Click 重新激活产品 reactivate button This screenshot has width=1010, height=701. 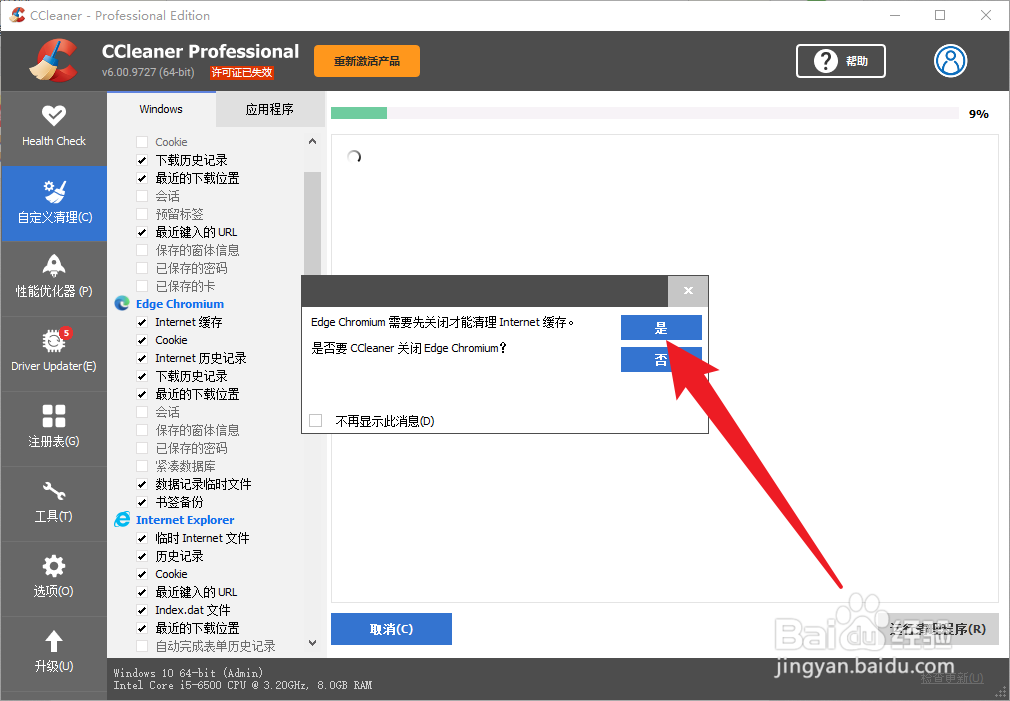click(x=367, y=61)
